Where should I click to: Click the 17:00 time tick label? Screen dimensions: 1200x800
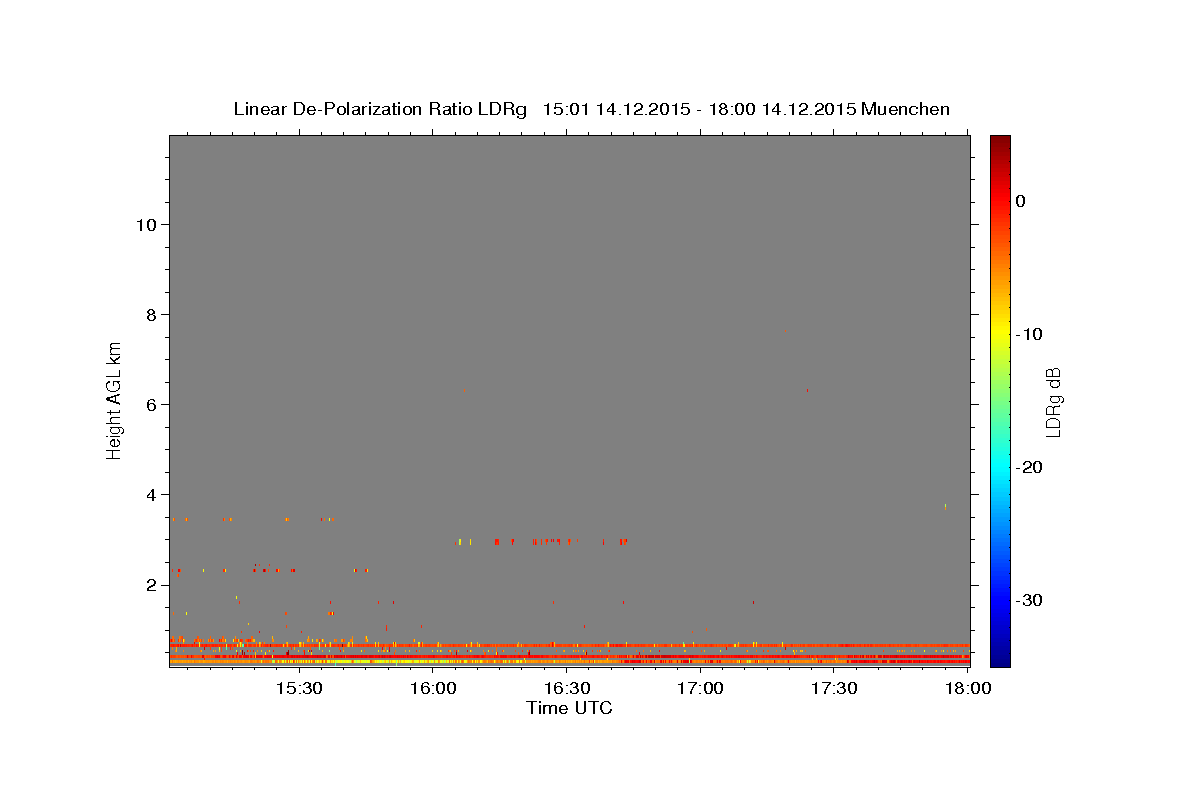click(701, 689)
